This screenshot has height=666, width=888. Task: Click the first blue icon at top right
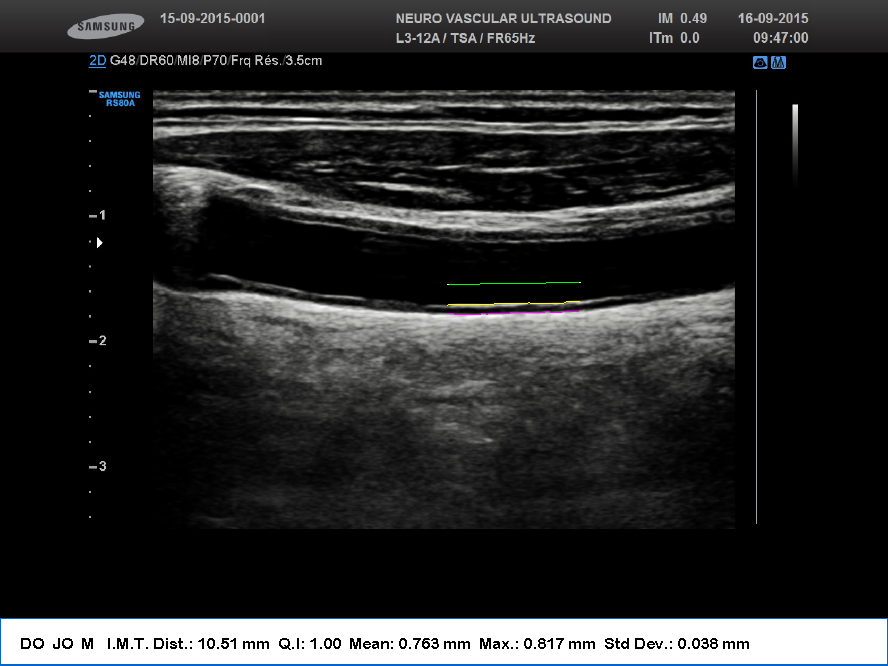tap(760, 63)
